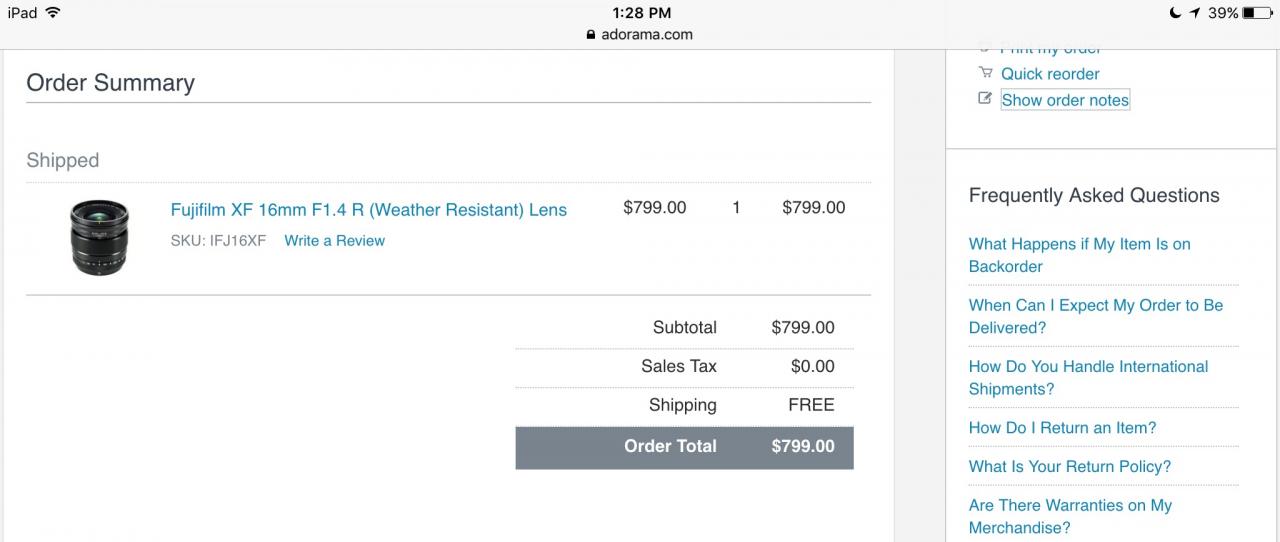Viewport: 1280px width, 542px height.
Task: Click What Is Your Return Policy
Action: (x=1069, y=466)
